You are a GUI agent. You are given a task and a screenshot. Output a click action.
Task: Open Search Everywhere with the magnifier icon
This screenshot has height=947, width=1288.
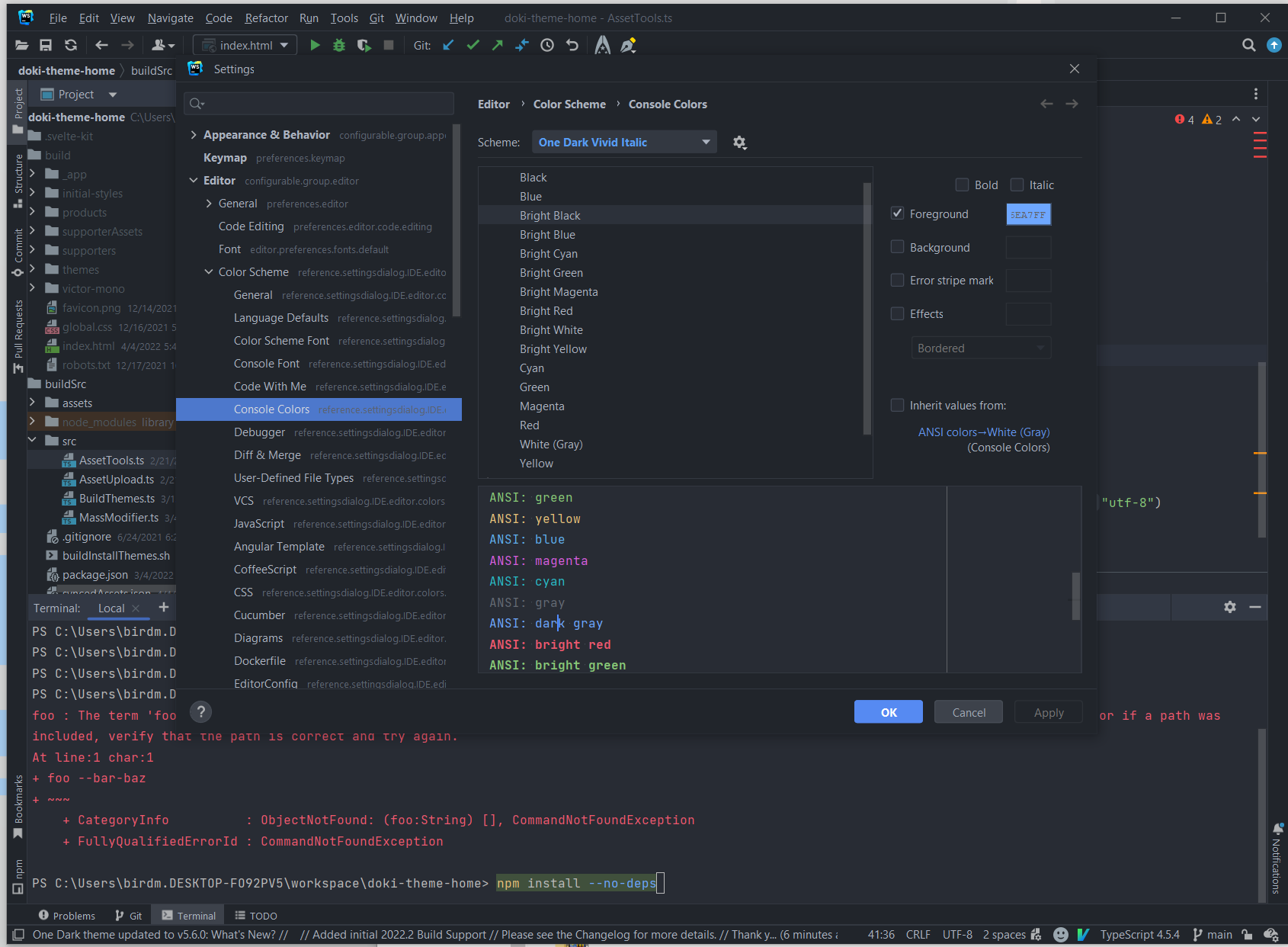click(x=1248, y=45)
